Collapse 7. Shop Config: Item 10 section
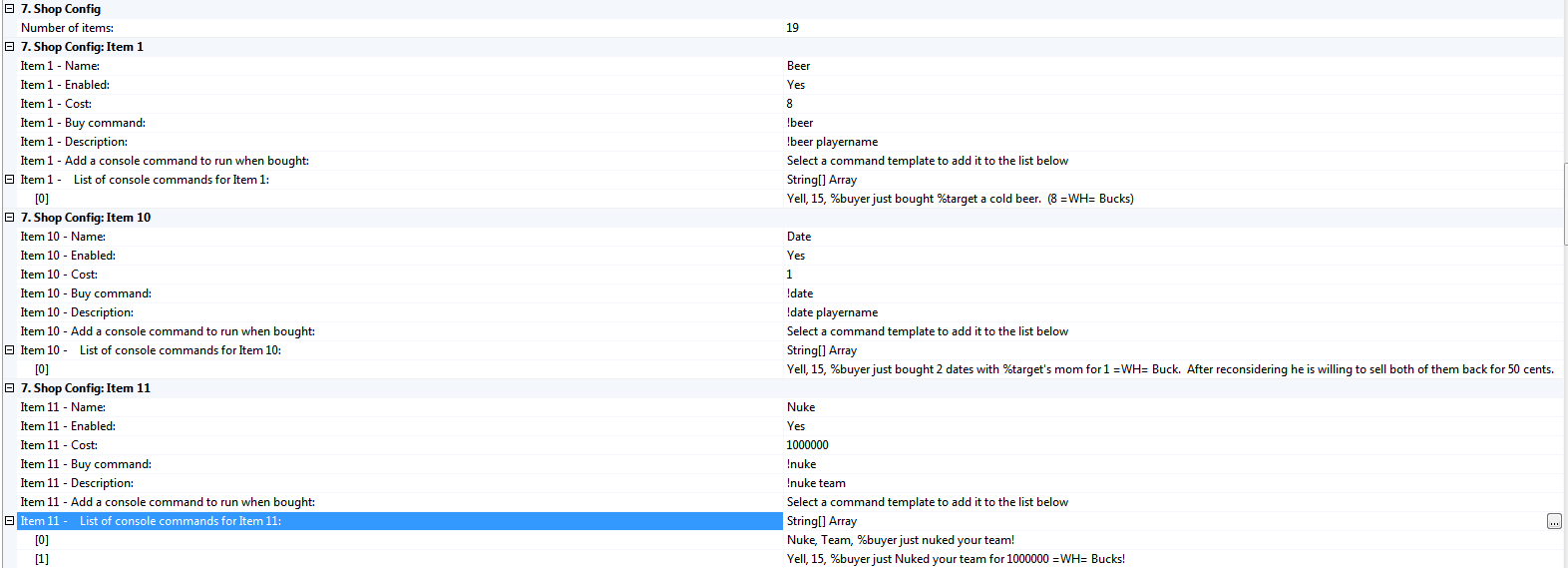This screenshot has width=1568, height=568. click(9, 218)
